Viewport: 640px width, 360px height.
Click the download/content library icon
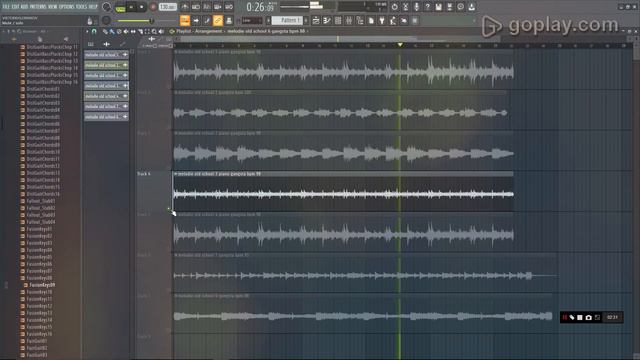click(x=471, y=7)
